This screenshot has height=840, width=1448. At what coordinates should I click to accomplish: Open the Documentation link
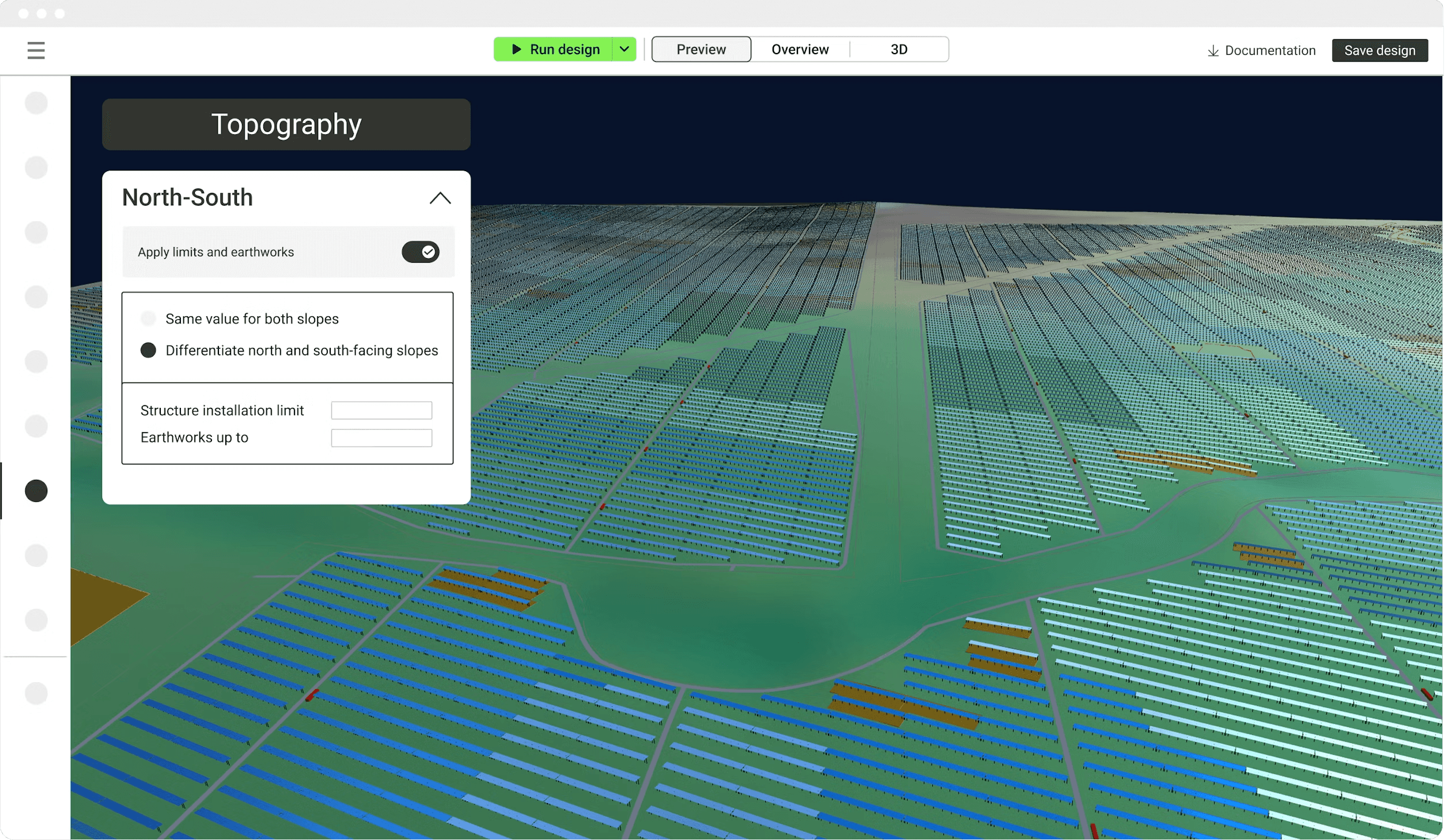[x=1269, y=50]
